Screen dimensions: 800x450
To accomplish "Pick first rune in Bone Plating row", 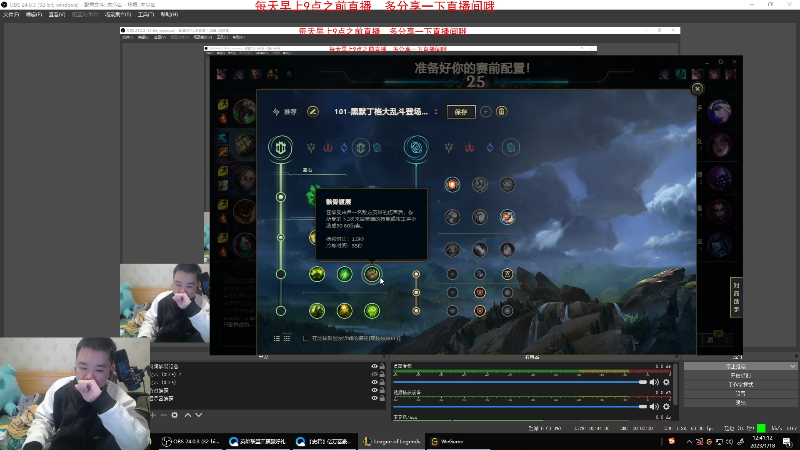I will 317,274.
